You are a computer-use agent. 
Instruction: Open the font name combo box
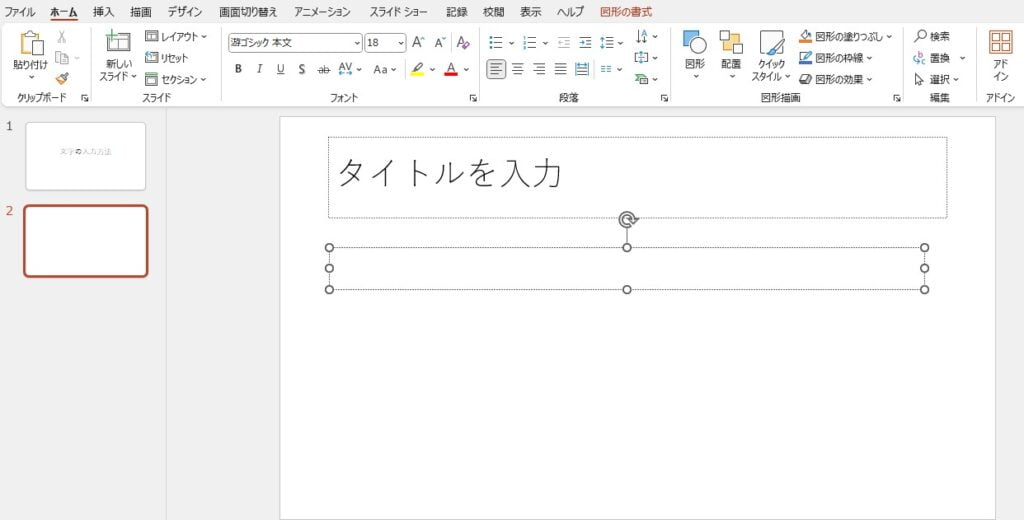295,43
